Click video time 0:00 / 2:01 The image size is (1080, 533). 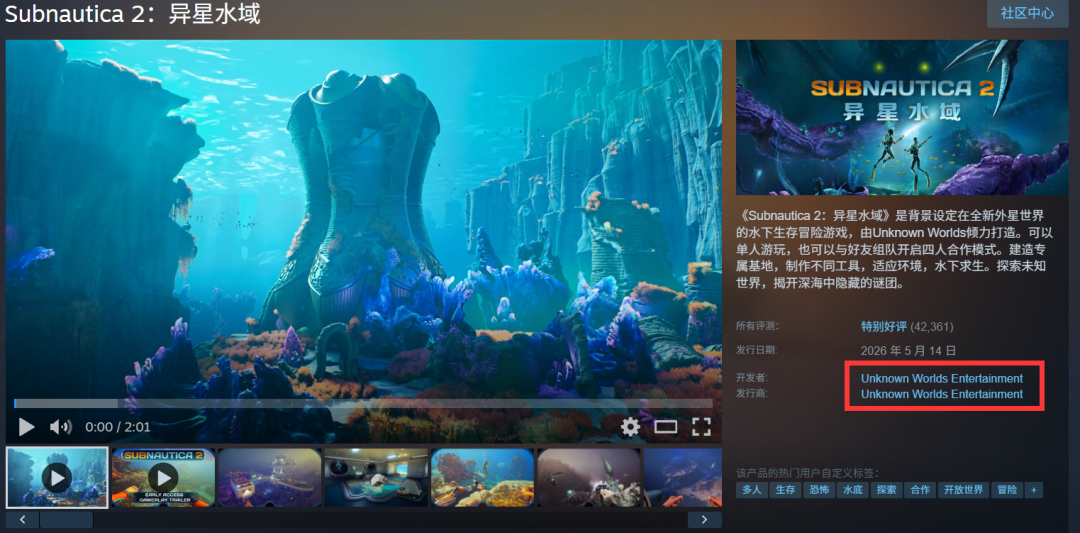tap(118, 427)
